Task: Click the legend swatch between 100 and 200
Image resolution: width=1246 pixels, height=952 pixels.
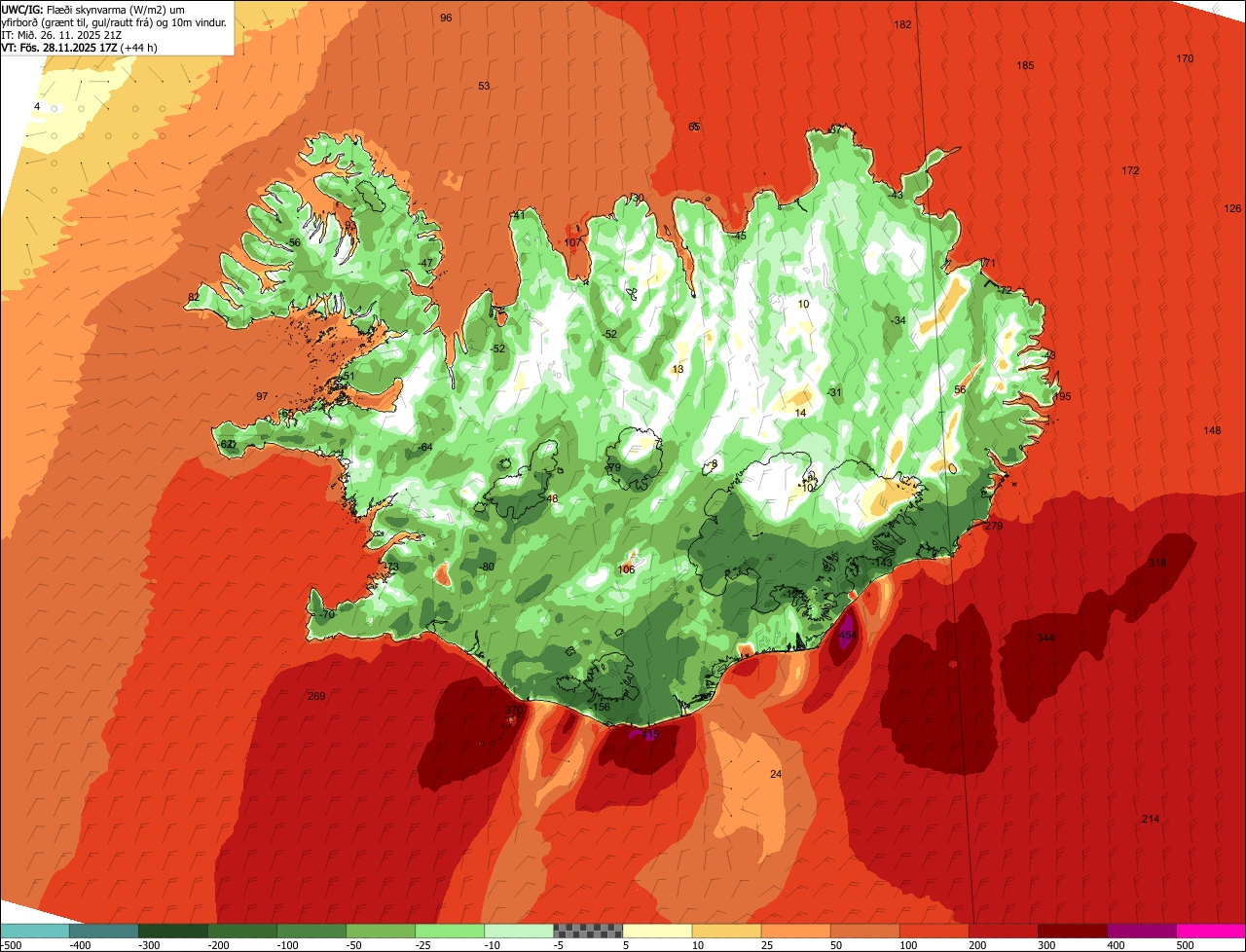Action: 934,931
